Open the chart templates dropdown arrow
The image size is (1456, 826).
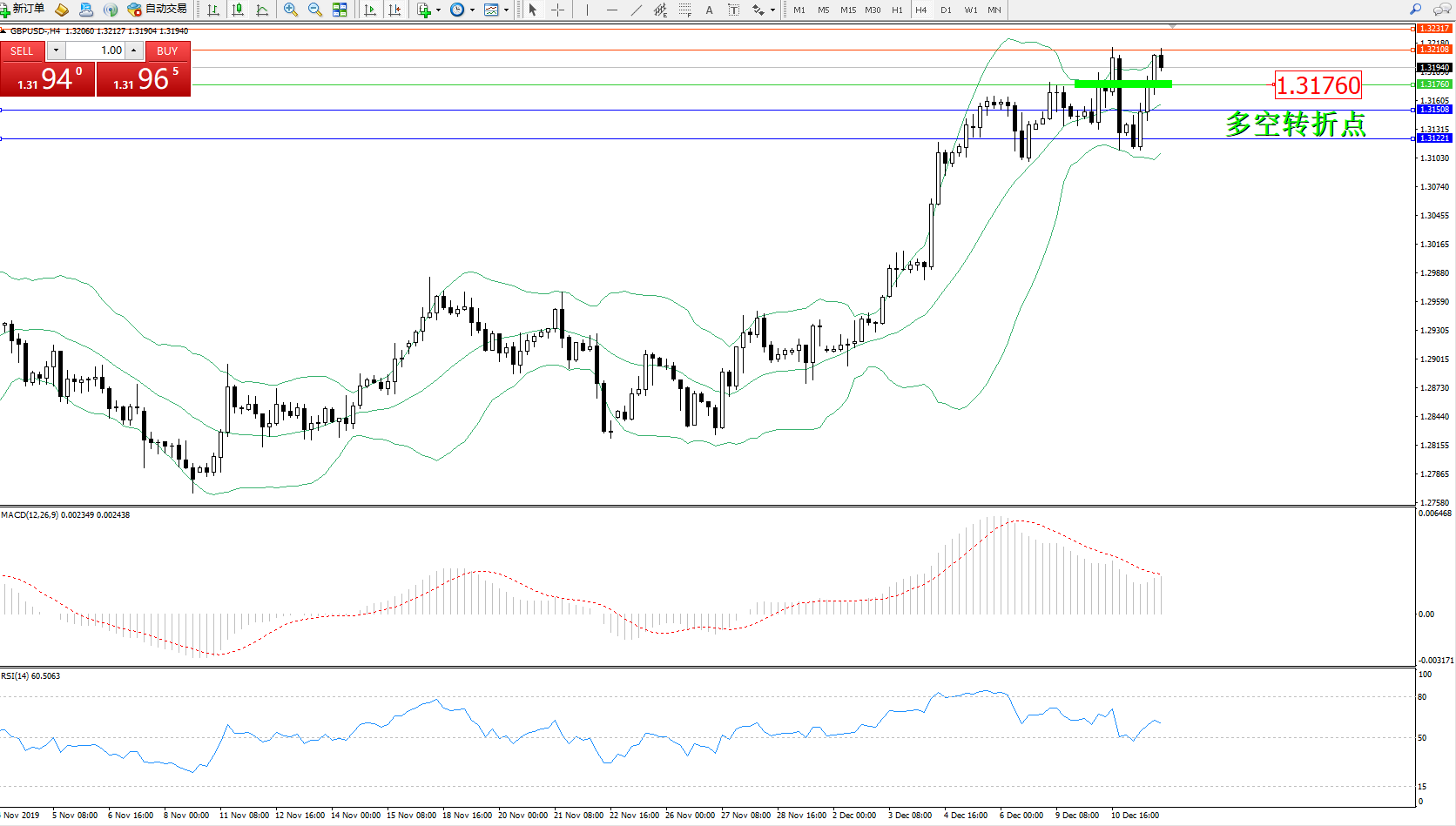(506, 10)
